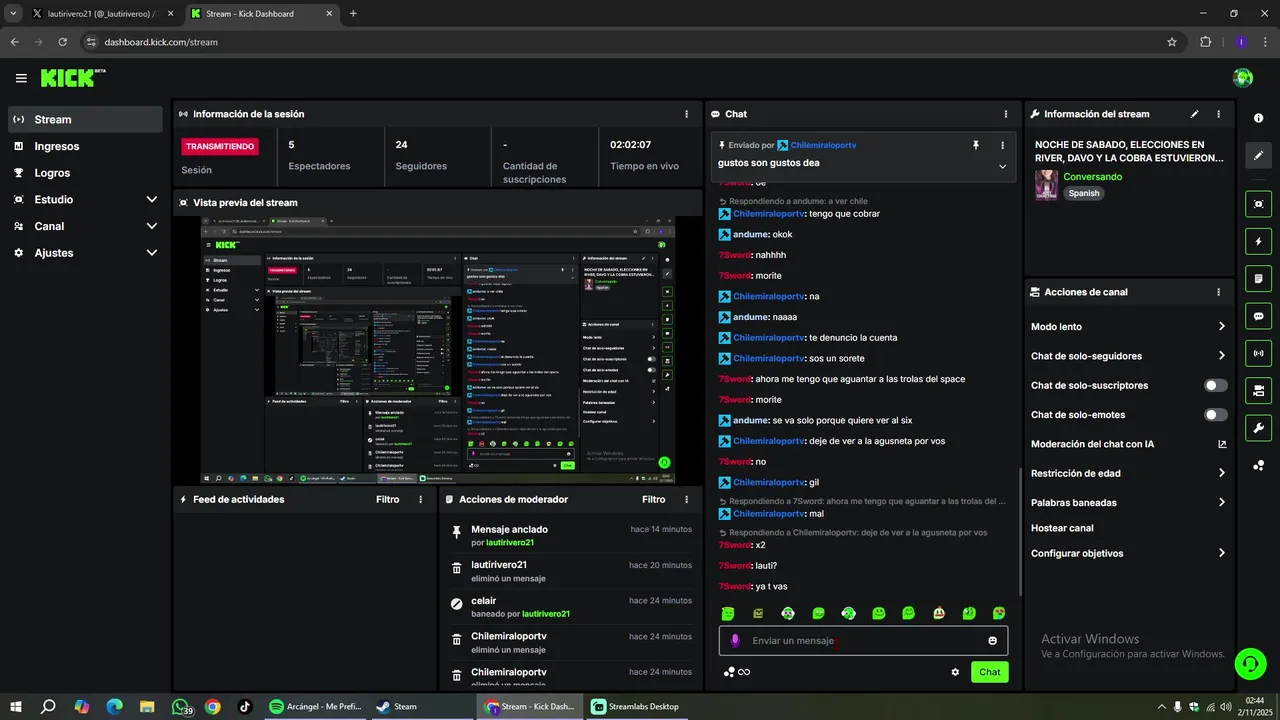Open Palabras baneadas settings
This screenshot has width=1280, height=720.
[x=1128, y=502]
